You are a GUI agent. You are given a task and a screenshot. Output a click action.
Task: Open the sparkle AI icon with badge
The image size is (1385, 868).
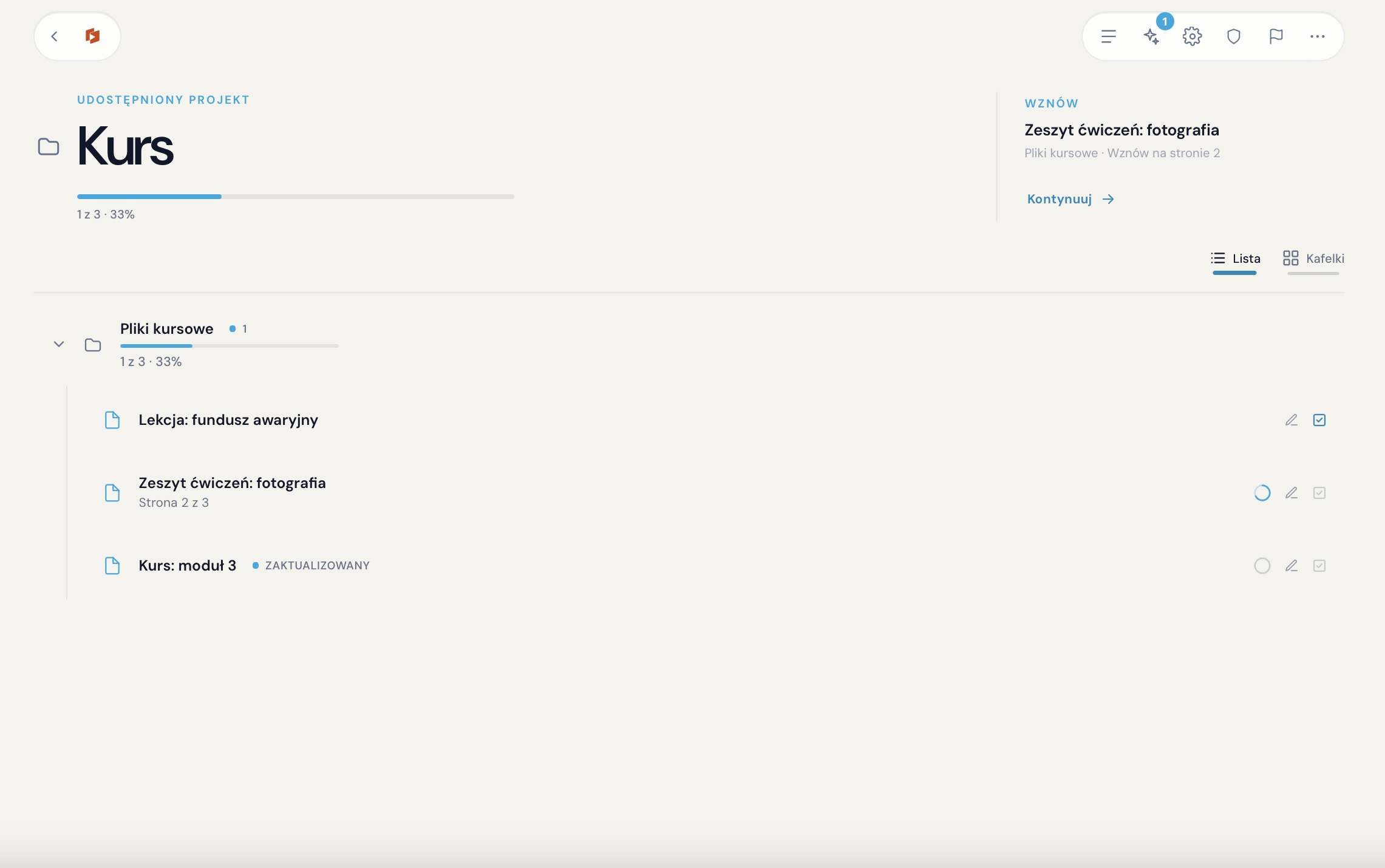1151,36
